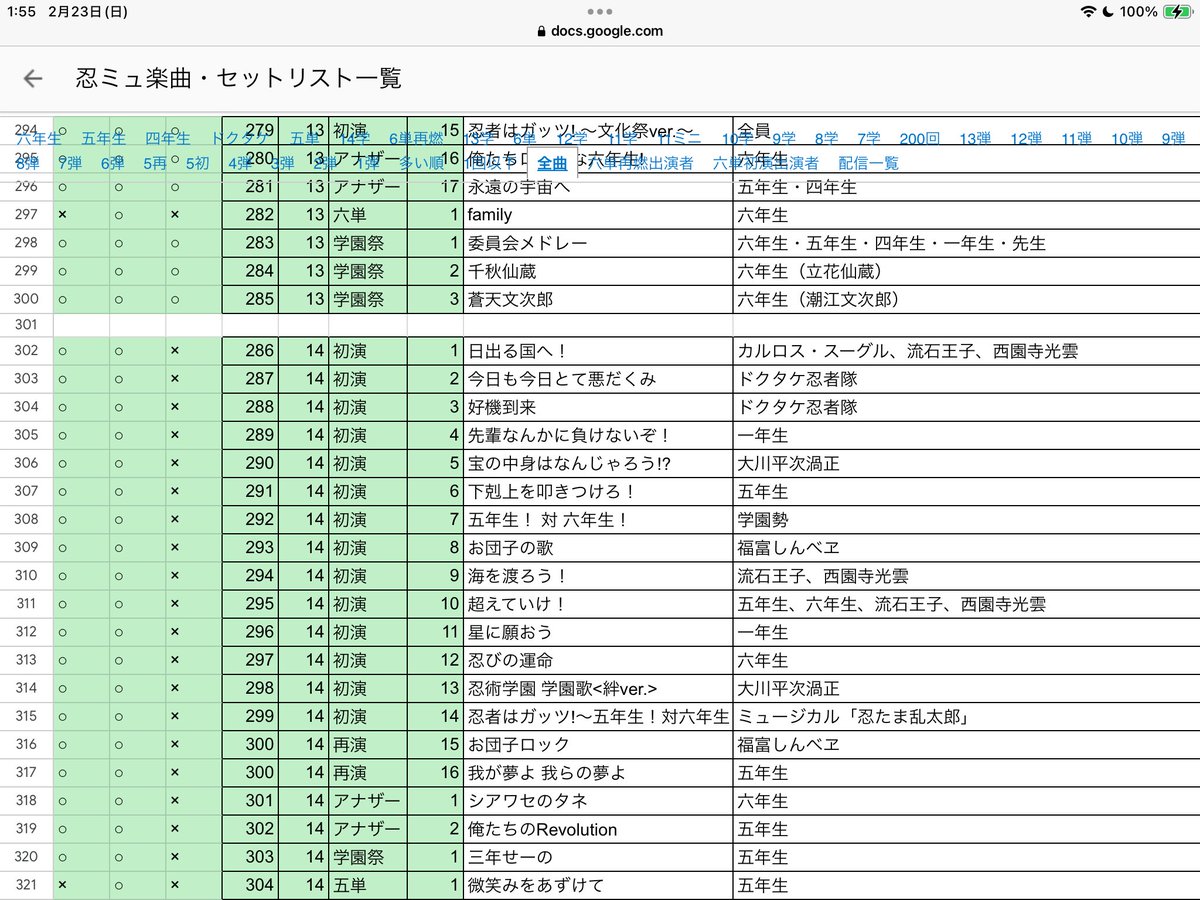Select the 下剋上を叩きつけろ! cell
The width and height of the screenshot is (1200, 900).
click(598, 491)
